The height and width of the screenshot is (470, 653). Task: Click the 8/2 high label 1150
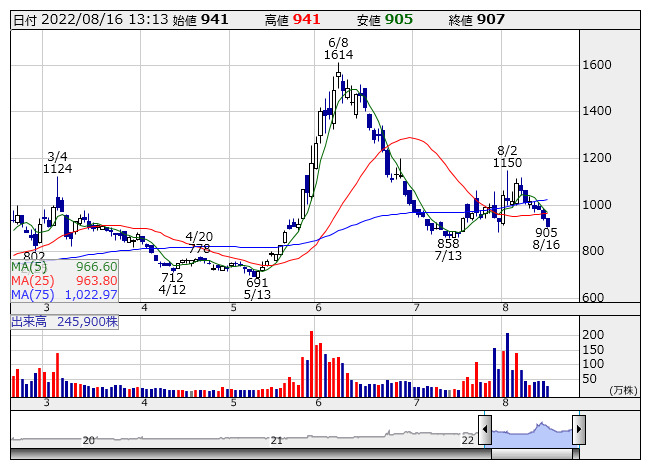tap(507, 161)
